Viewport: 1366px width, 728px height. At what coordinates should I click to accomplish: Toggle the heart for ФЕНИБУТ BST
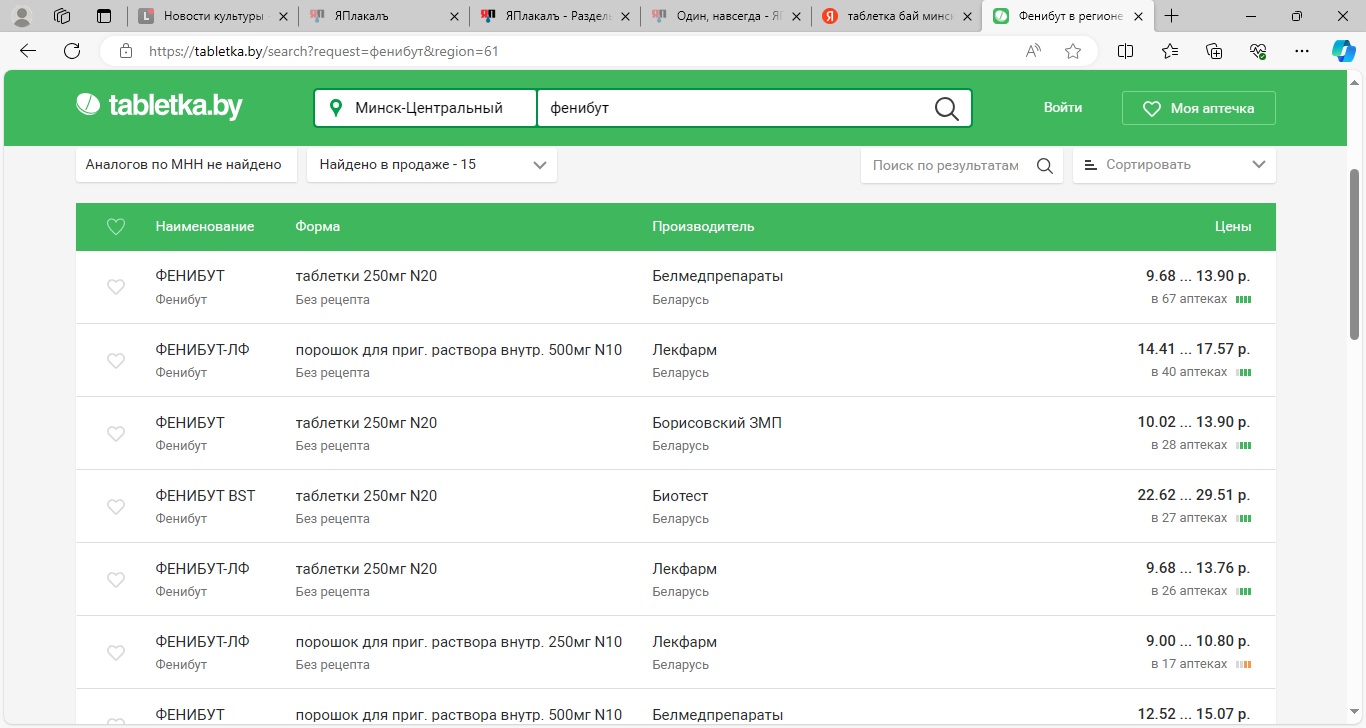(x=116, y=507)
